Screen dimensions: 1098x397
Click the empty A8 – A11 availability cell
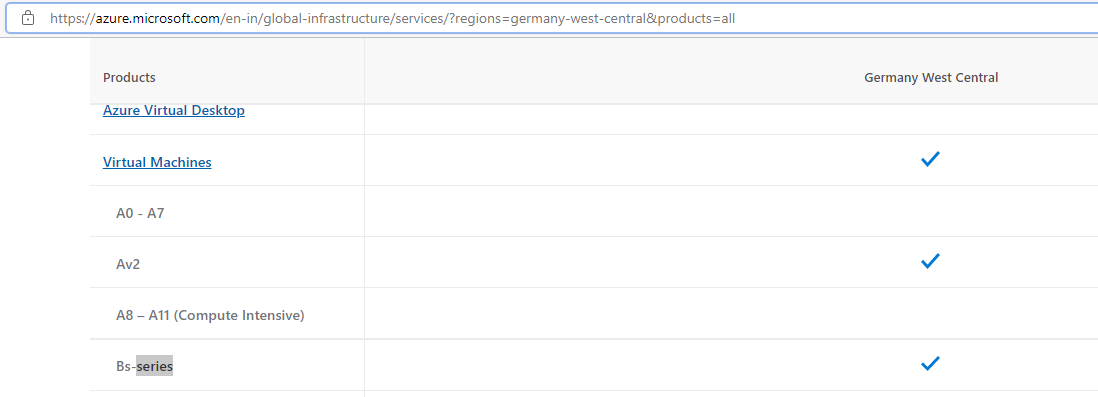click(731, 314)
